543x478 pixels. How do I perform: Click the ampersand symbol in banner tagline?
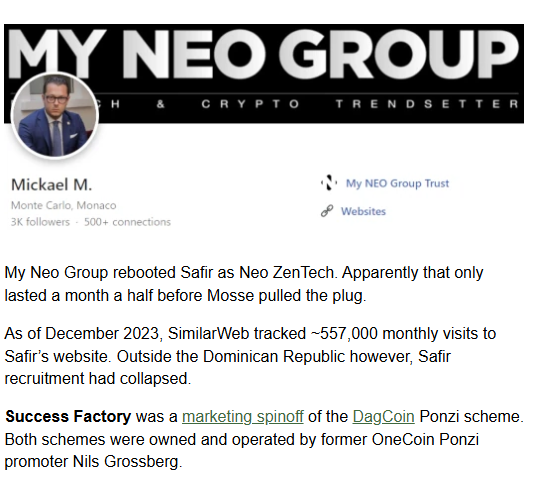(160, 104)
